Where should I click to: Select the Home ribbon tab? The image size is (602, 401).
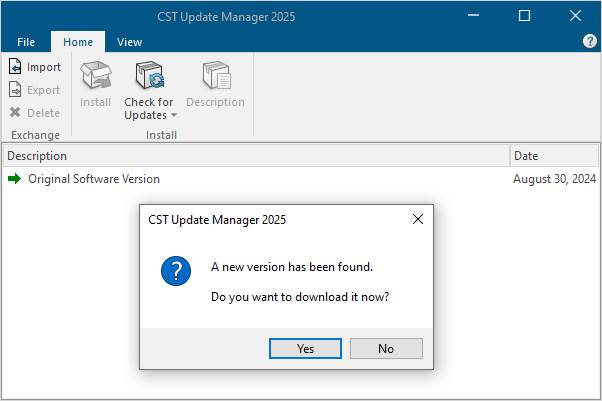click(x=78, y=42)
